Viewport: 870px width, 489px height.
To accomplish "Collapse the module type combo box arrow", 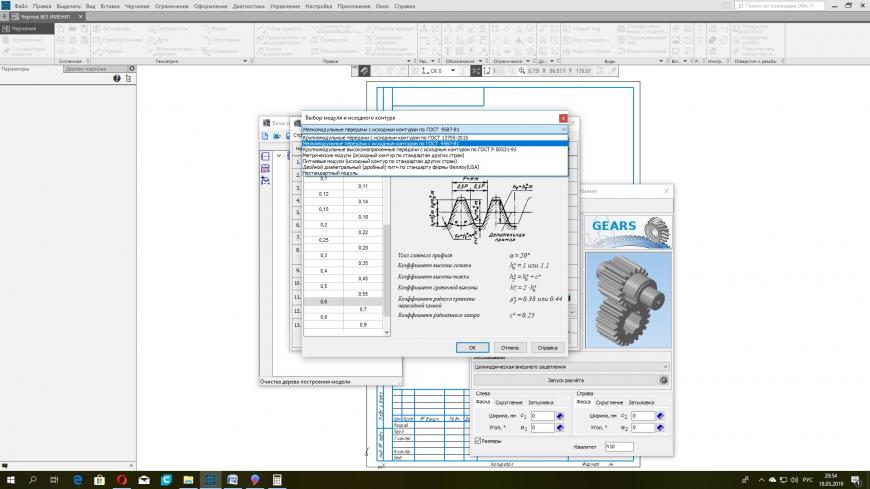I will point(563,129).
